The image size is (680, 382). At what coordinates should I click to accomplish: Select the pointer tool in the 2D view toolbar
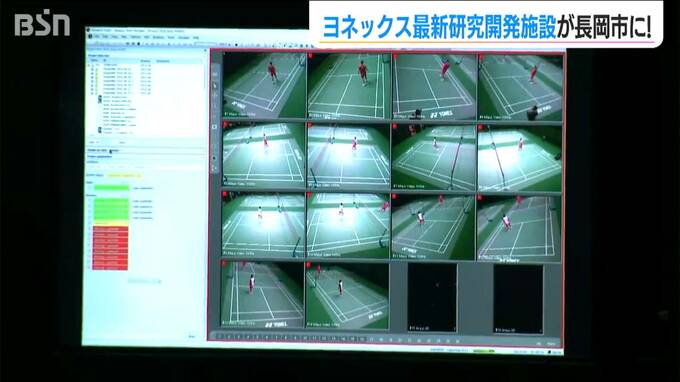click(215, 85)
